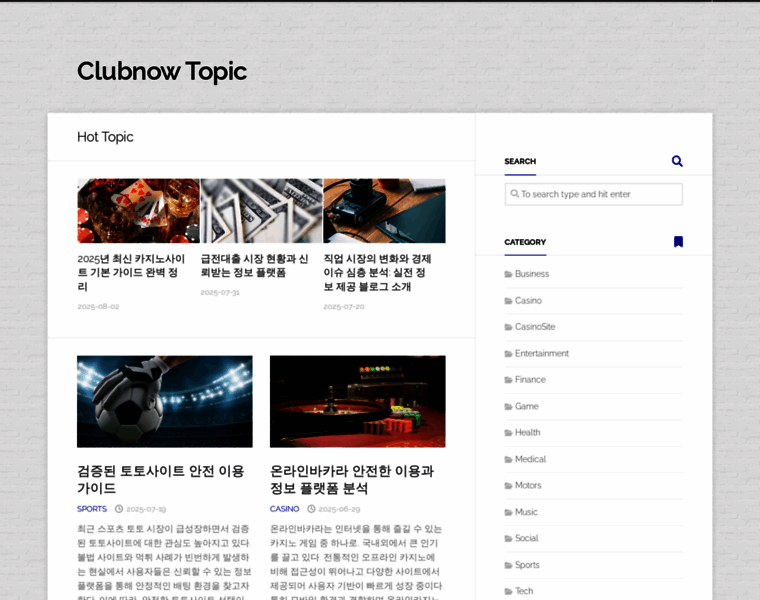
Task: Open the '직업 시장의 변화와 경제' hot topic title
Action: coord(378,272)
